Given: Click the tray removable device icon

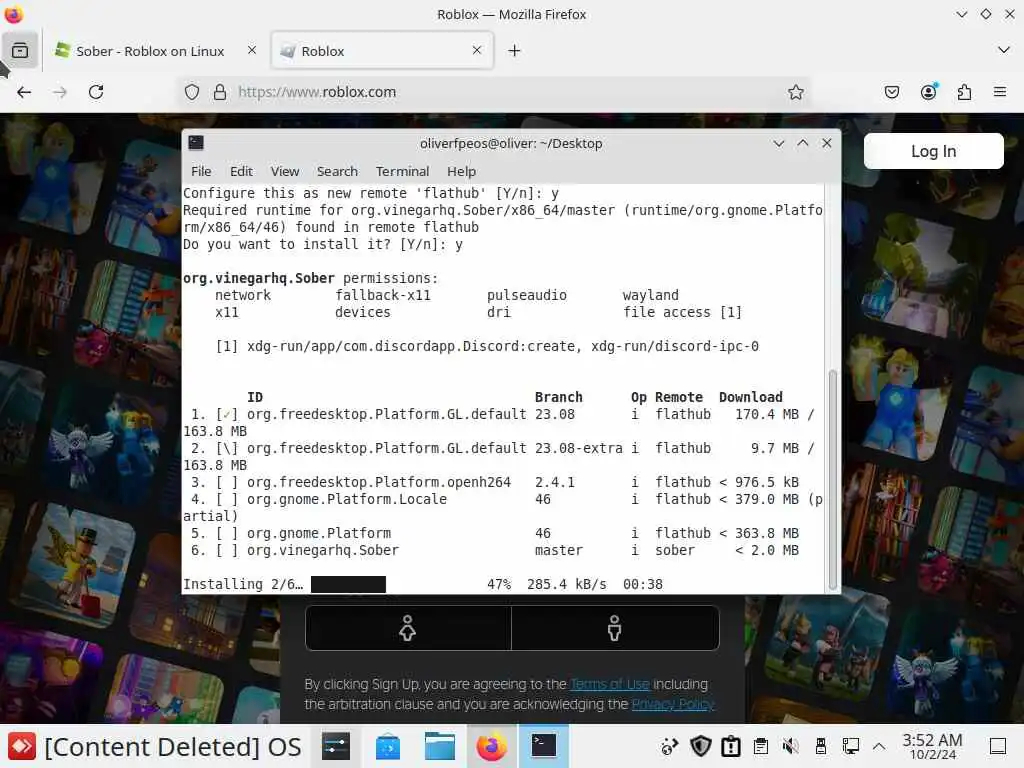Looking at the screenshot, I should pyautogui.click(x=821, y=746).
